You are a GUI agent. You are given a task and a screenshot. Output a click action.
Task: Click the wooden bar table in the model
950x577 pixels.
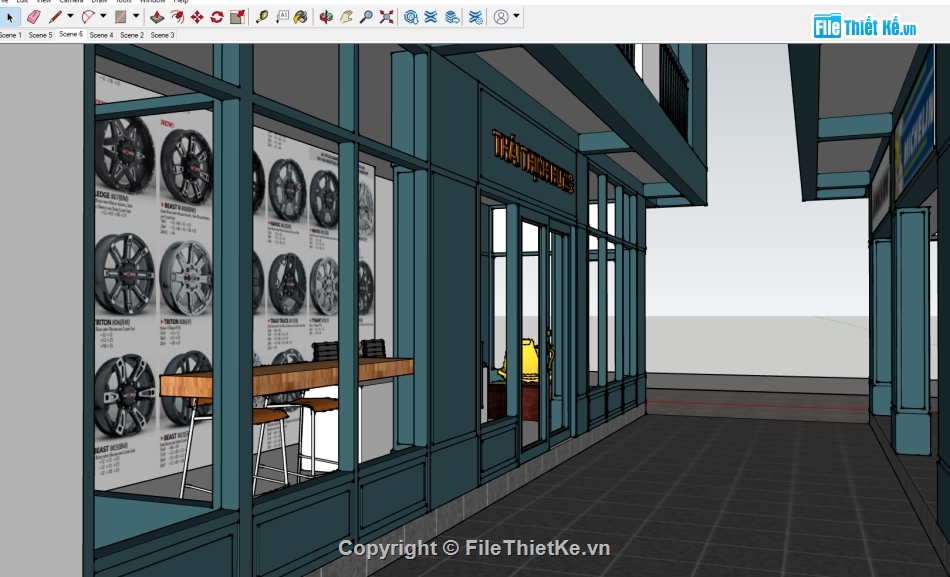tap(285, 377)
